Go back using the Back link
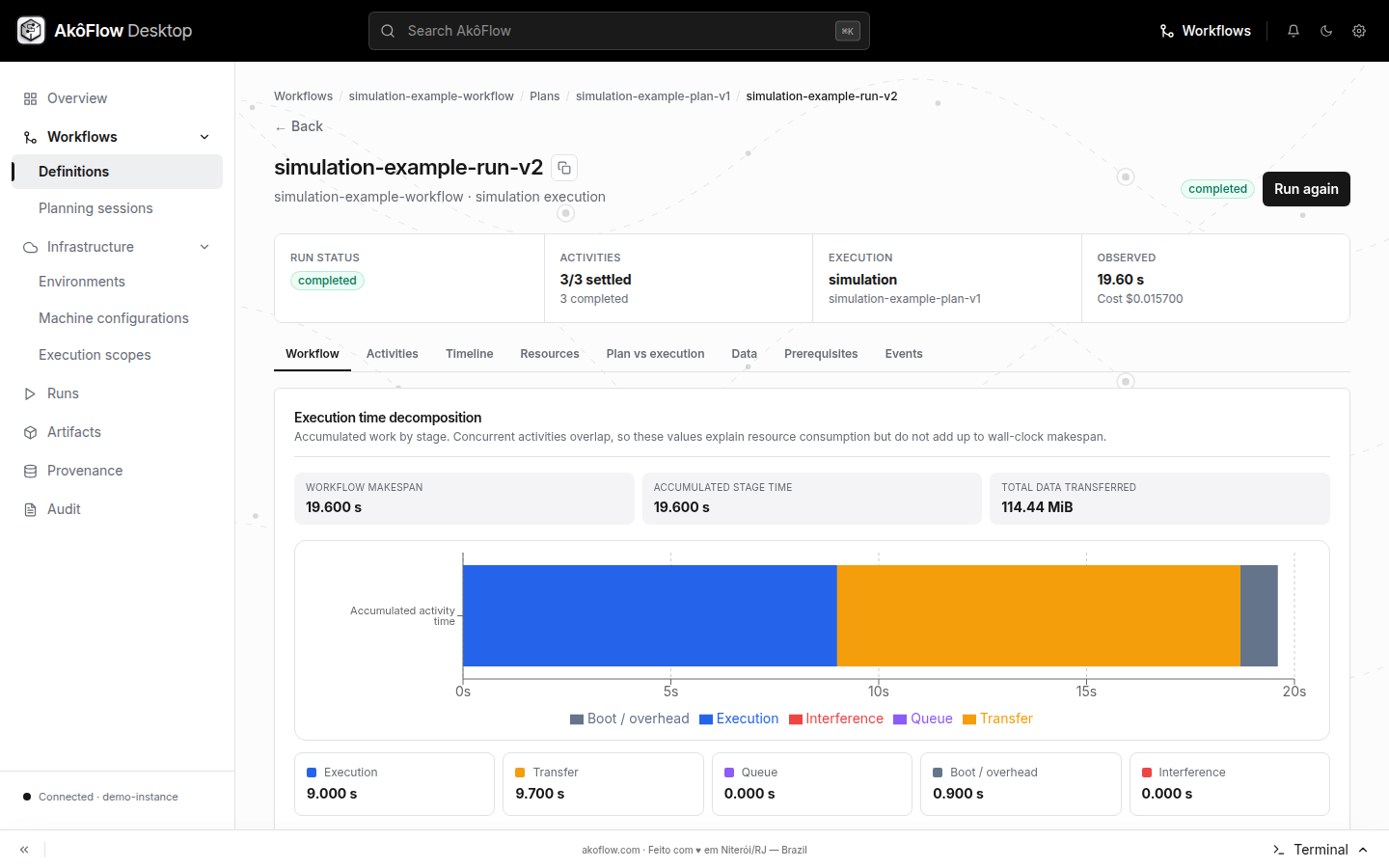The height and width of the screenshot is (868, 1389). pyautogui.click(x=299, y=126)
